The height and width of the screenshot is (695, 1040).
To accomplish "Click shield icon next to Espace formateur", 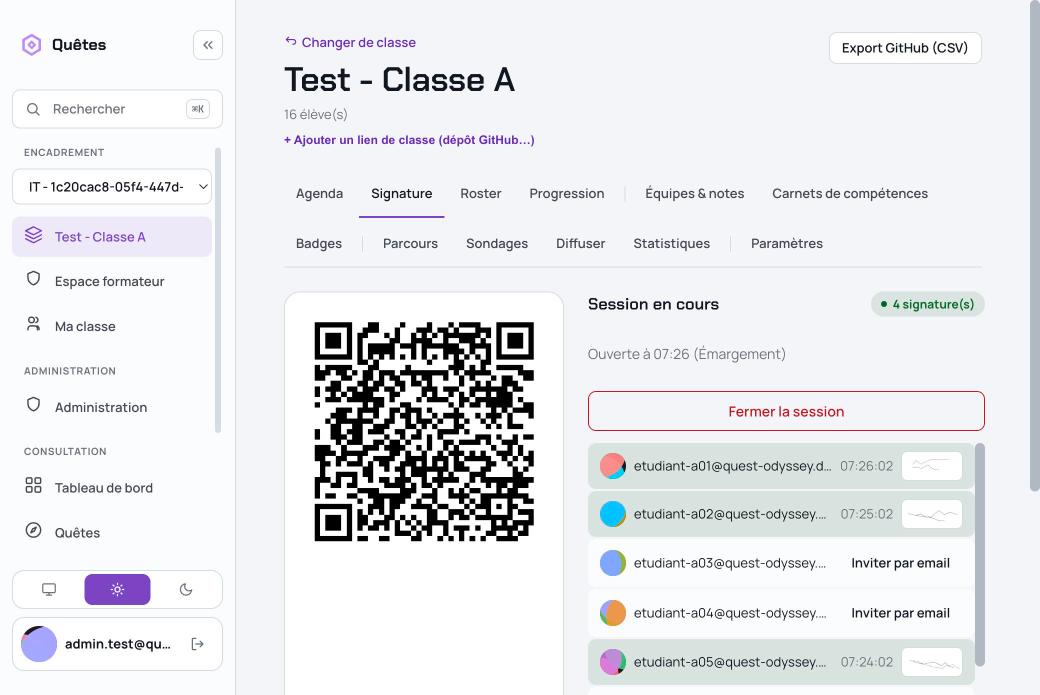I will tap(33, 279).
